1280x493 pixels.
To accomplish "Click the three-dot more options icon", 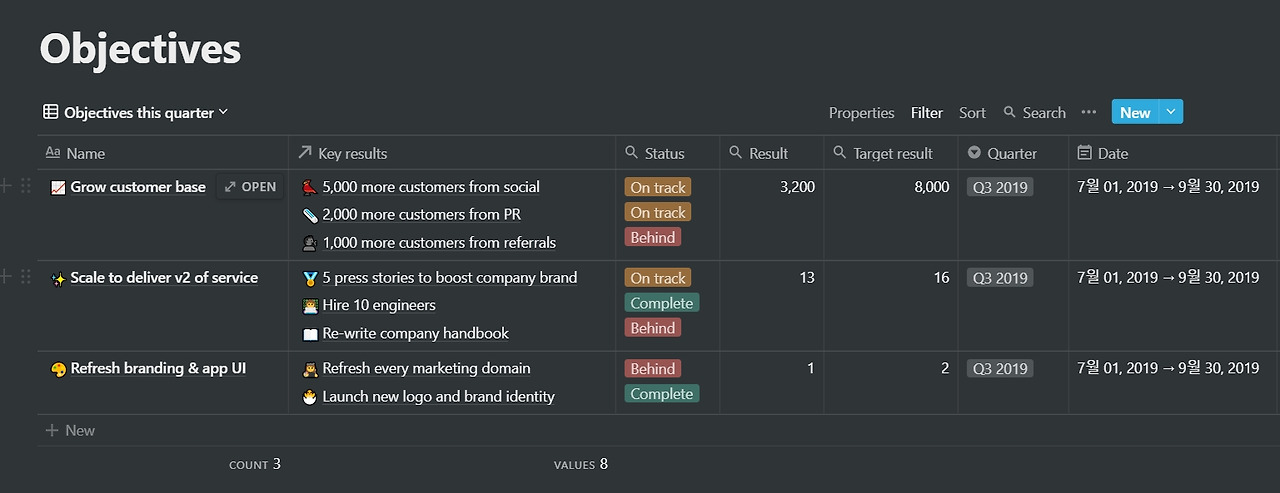I will 1089,112.
